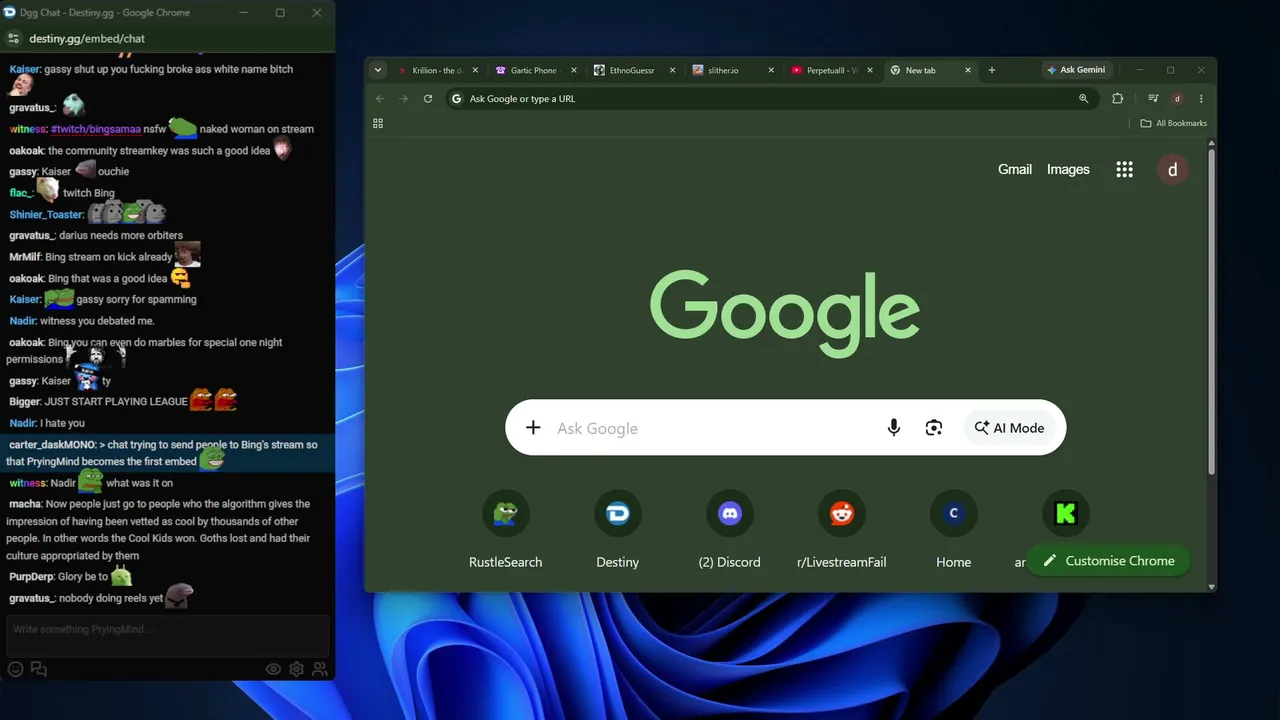Click username flac_ in chat
The height and width of the screenshot is (720, 1280).
[21, 193]
